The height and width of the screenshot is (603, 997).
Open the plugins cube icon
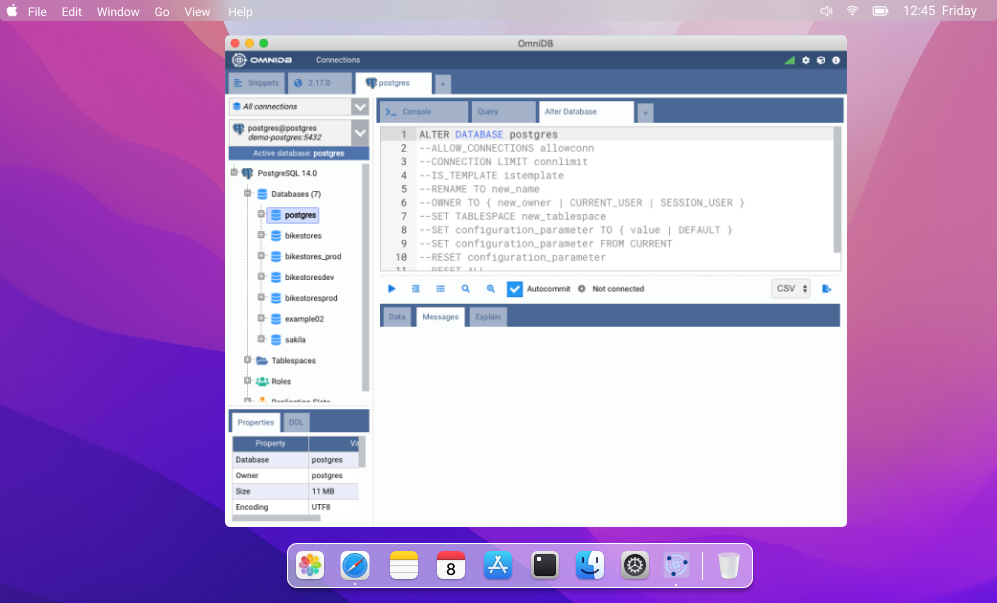click(821, 60)
